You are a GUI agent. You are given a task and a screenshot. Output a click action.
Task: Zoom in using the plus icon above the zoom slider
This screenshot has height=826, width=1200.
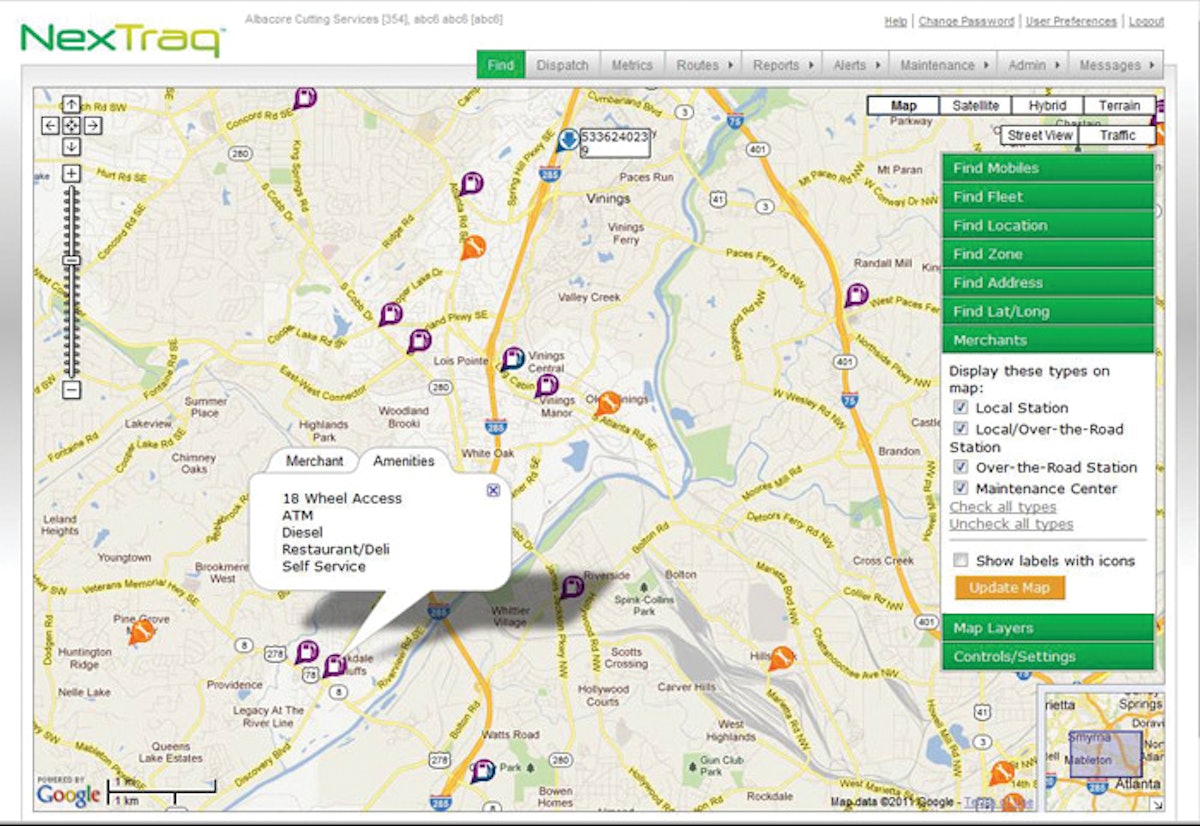pyautogui.click(x=71, y=172)
